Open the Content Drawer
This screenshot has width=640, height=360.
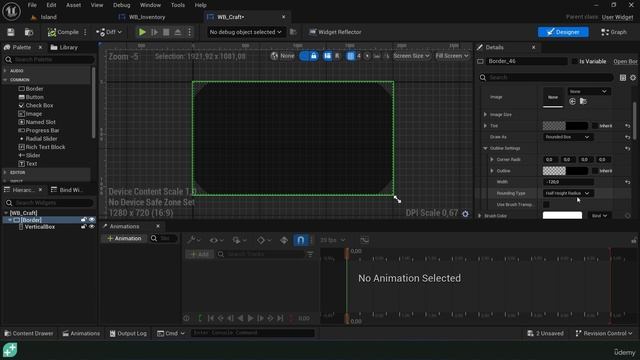pyautogui.click(x=29, y=333)
